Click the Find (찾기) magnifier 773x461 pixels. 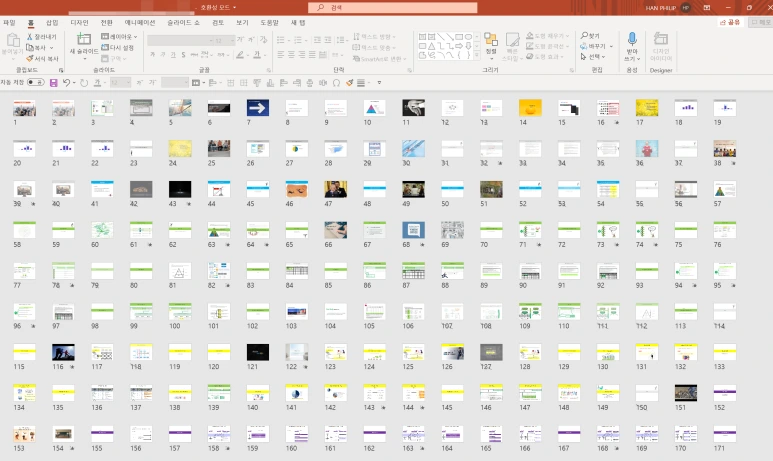pos(584,36)
